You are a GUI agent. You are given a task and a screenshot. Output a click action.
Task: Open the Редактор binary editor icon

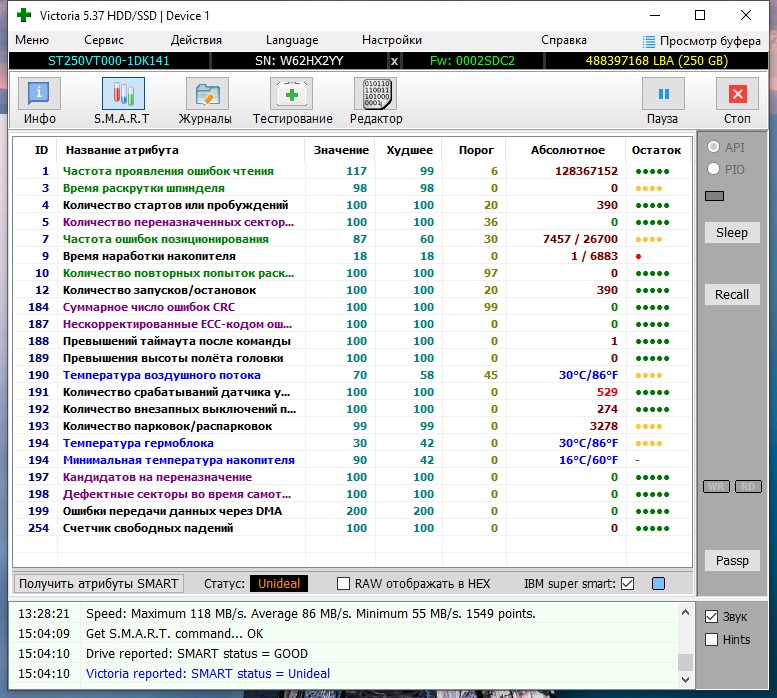click(x=376, y=94)
